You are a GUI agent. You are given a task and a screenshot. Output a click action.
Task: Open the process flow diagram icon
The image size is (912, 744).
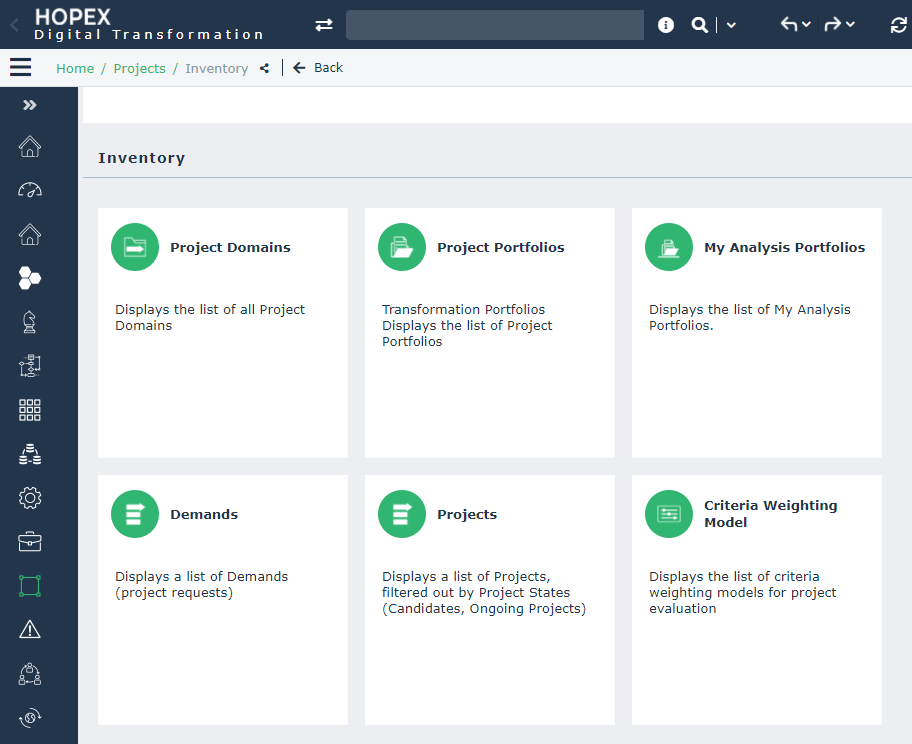pyautogui.click(x=30, y=366)
